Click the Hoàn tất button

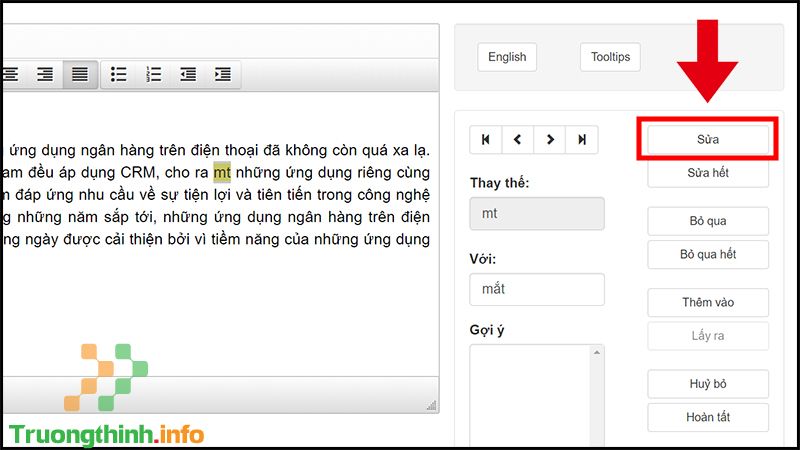[708, 417]
